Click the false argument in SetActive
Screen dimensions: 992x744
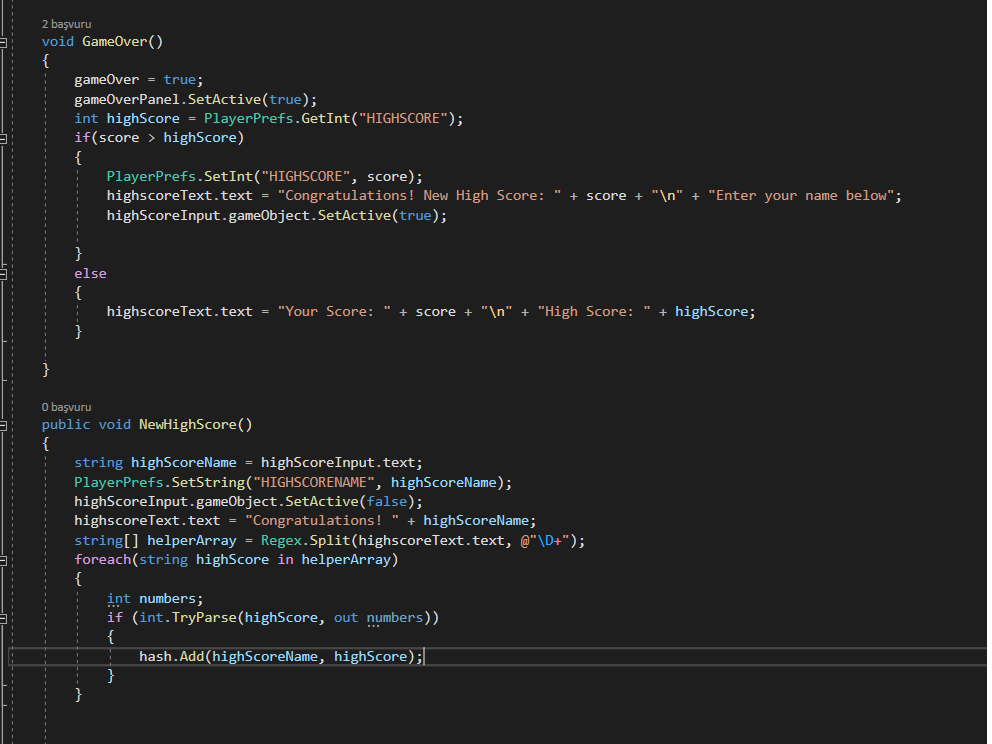tap(387, 502)
